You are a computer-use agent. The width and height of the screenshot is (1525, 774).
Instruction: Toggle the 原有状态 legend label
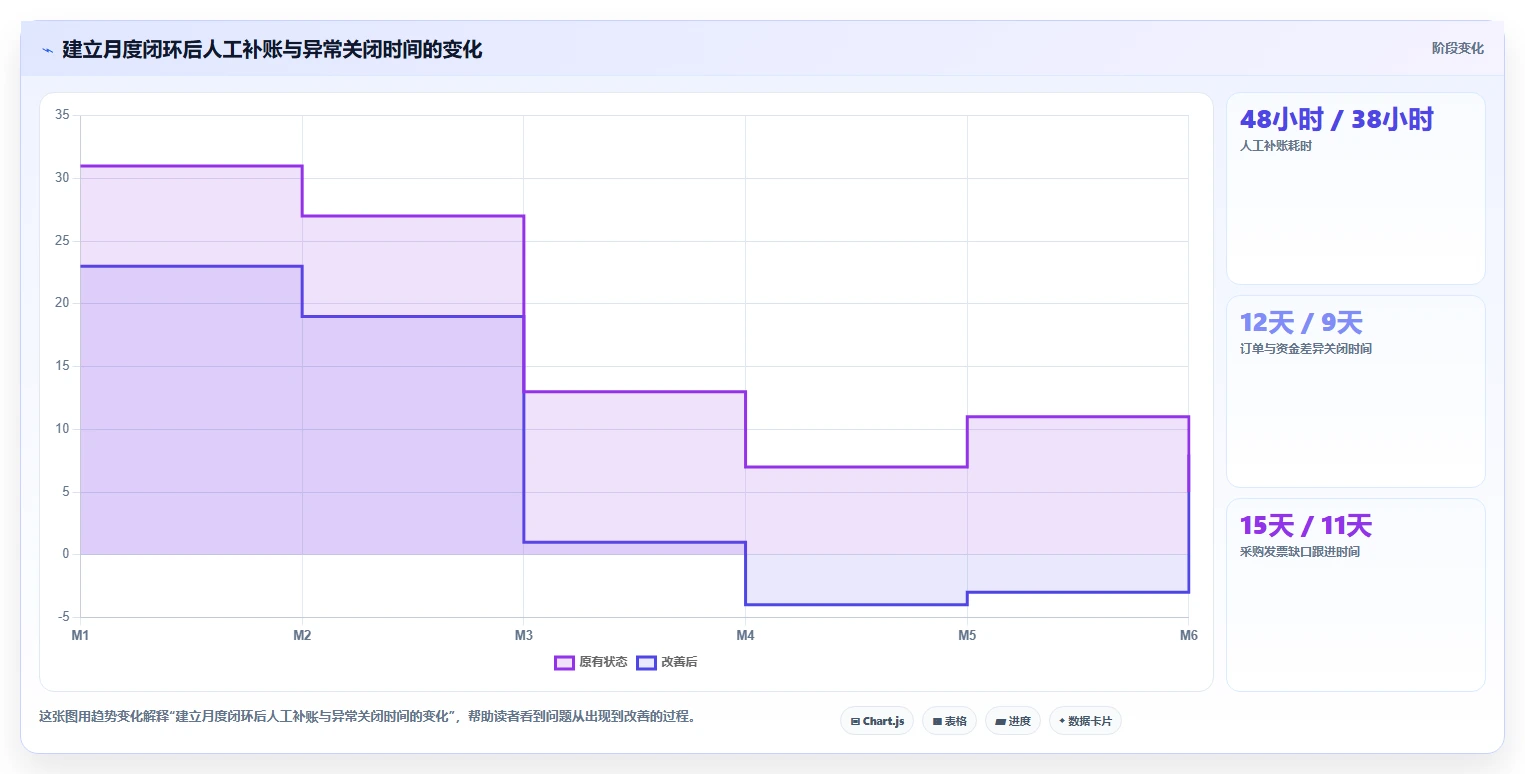pyautogui.click(x=603, y=663)
